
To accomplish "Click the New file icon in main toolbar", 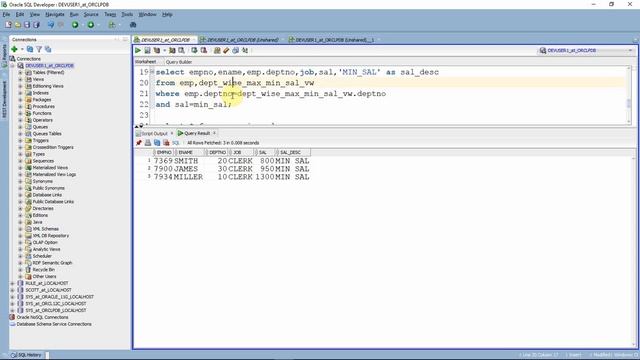I will pos(8,25).
